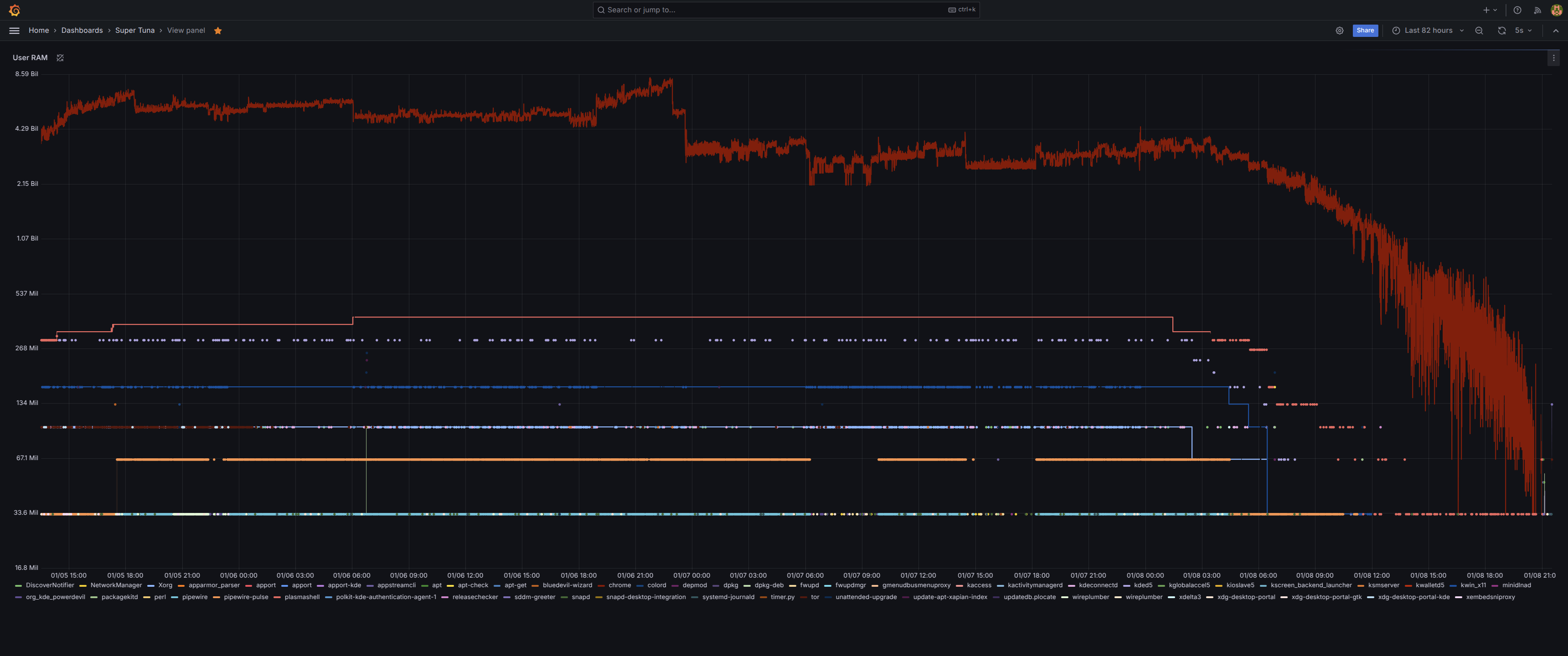This screenshot has width=1568, height=656.
Task: Unstar the dashboard with the star icon
Action: [x=218, y=31]
